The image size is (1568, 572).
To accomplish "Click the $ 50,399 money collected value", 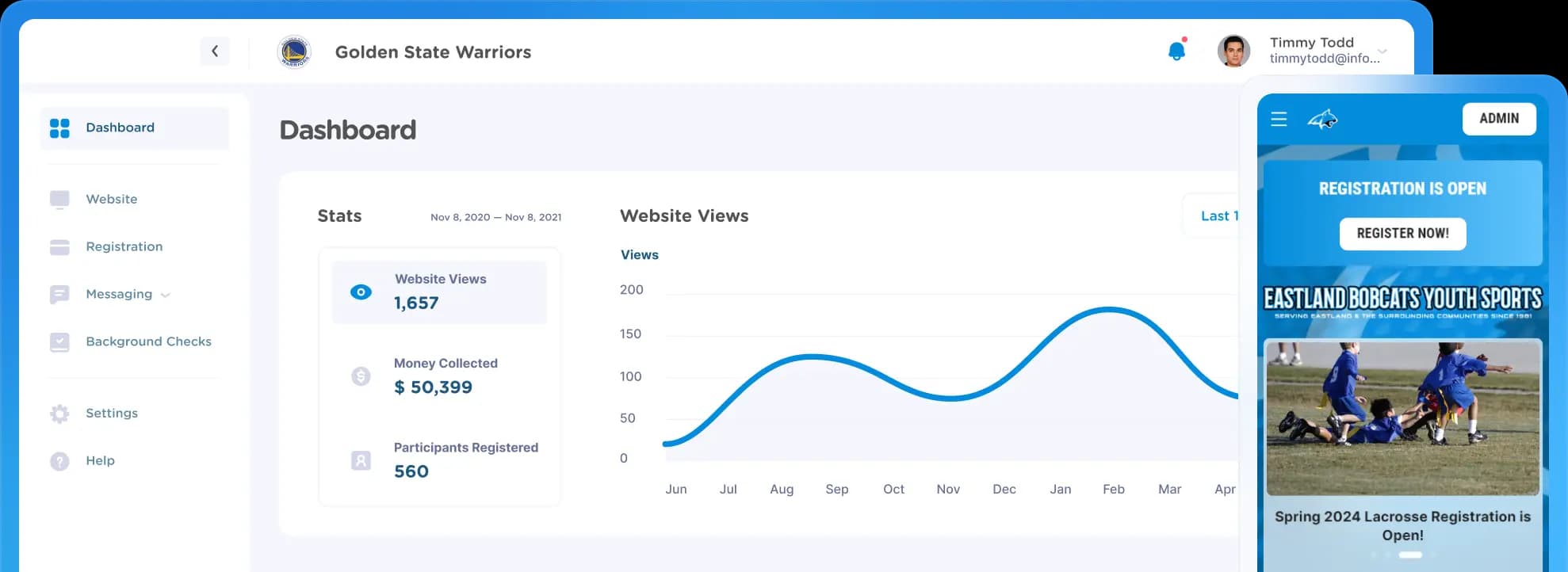I will coord(433,387).
